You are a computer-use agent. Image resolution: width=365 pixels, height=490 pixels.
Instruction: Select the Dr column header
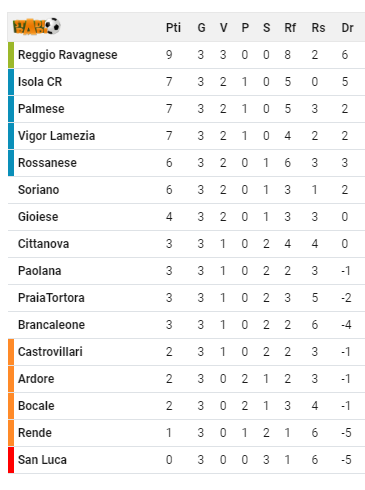coord(347,28)
